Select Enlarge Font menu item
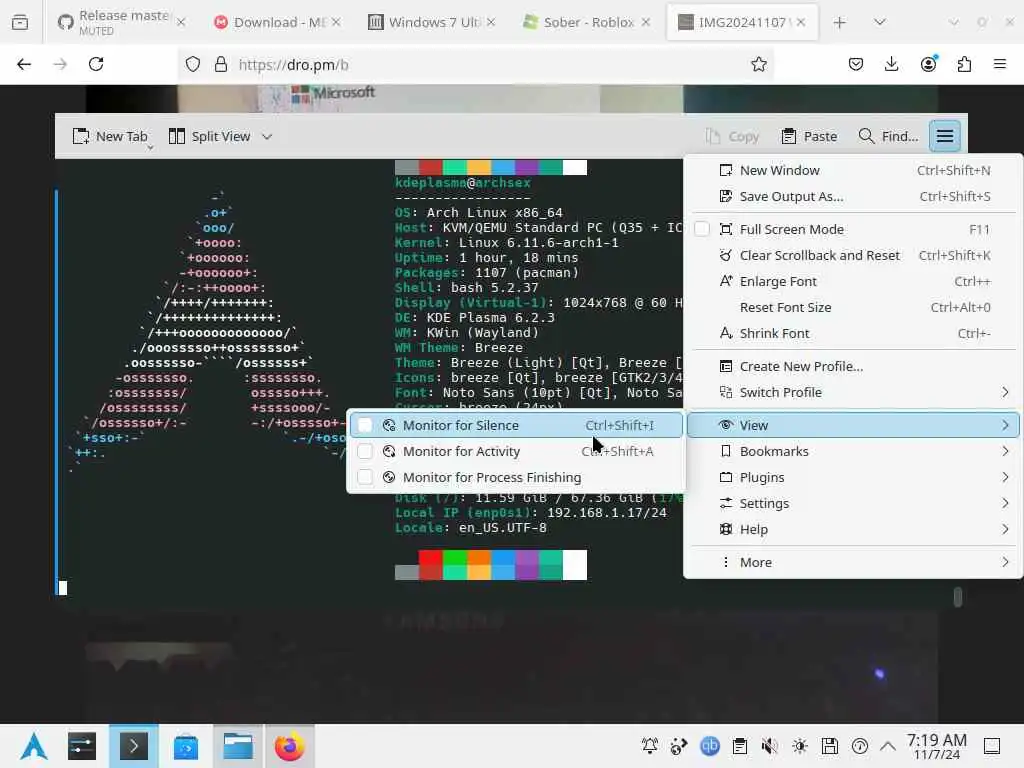This screenshot has height=768, width=1024. click(x=853, y=281)
